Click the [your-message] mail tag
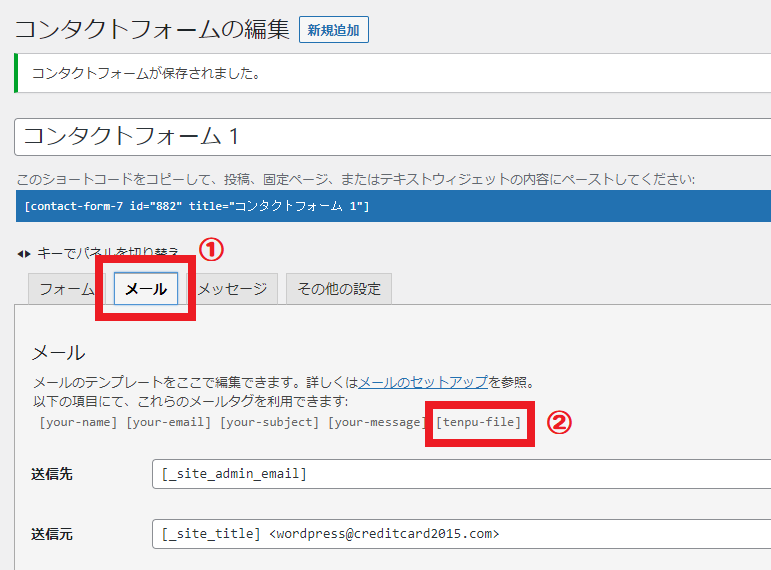 point(376,422)
